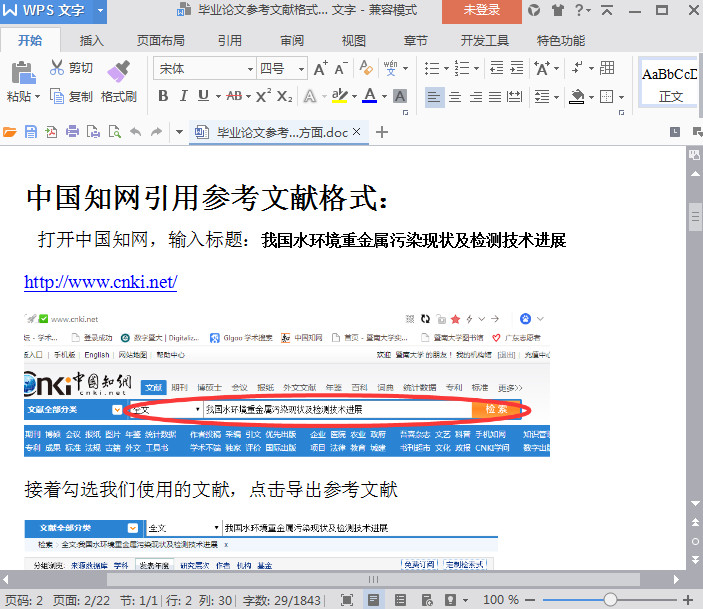703x609 pixels.
Task: Toggle left alignment button
Action: coord(434,97)
